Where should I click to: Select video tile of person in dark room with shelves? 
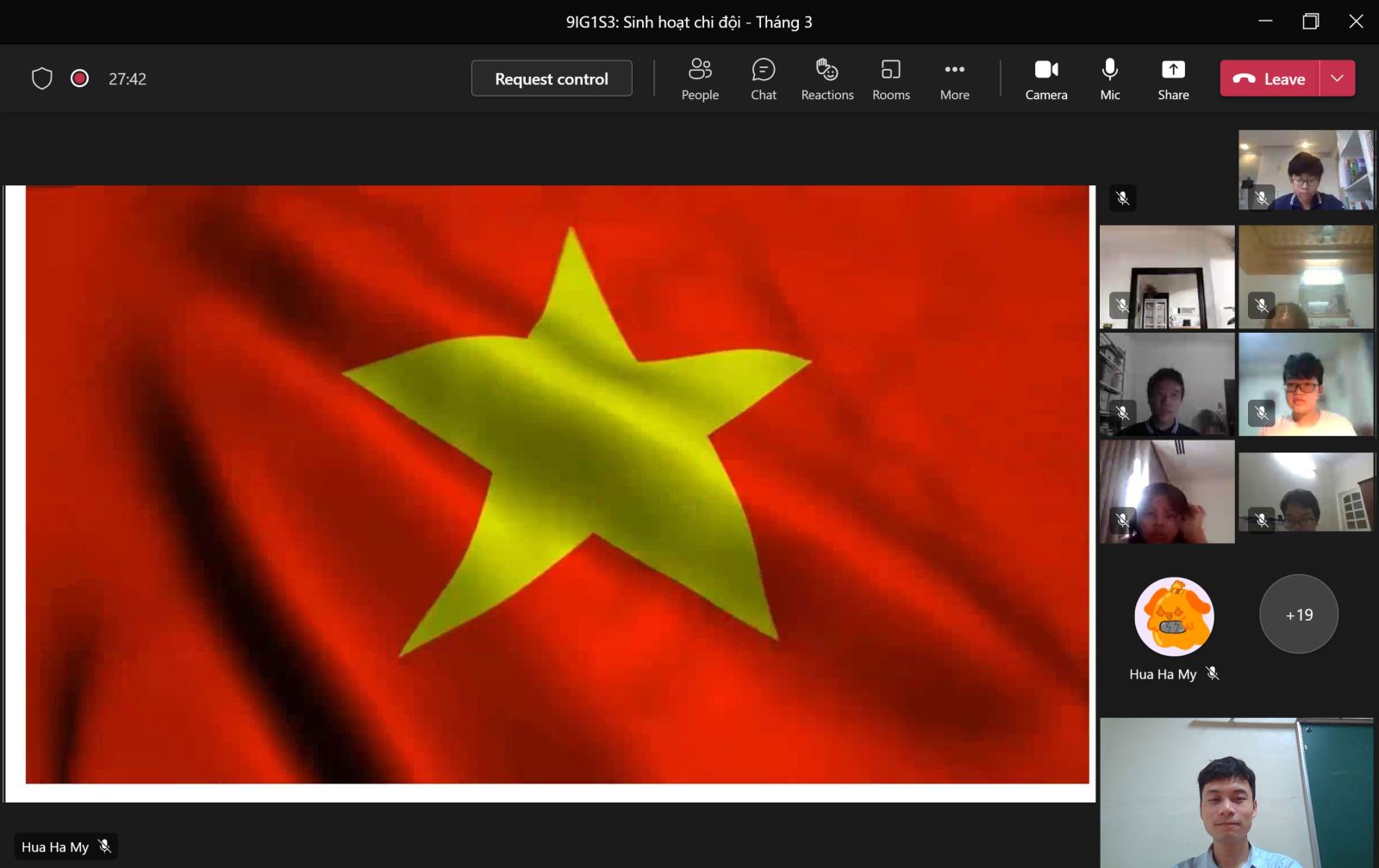tap(1167, 384)
